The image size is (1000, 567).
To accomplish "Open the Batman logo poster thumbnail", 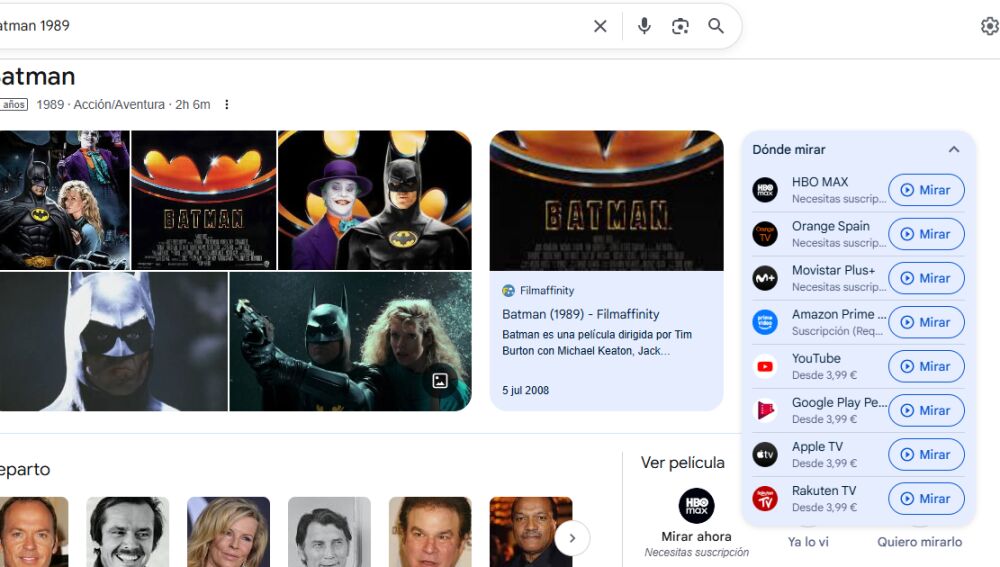I will point(203,200).
